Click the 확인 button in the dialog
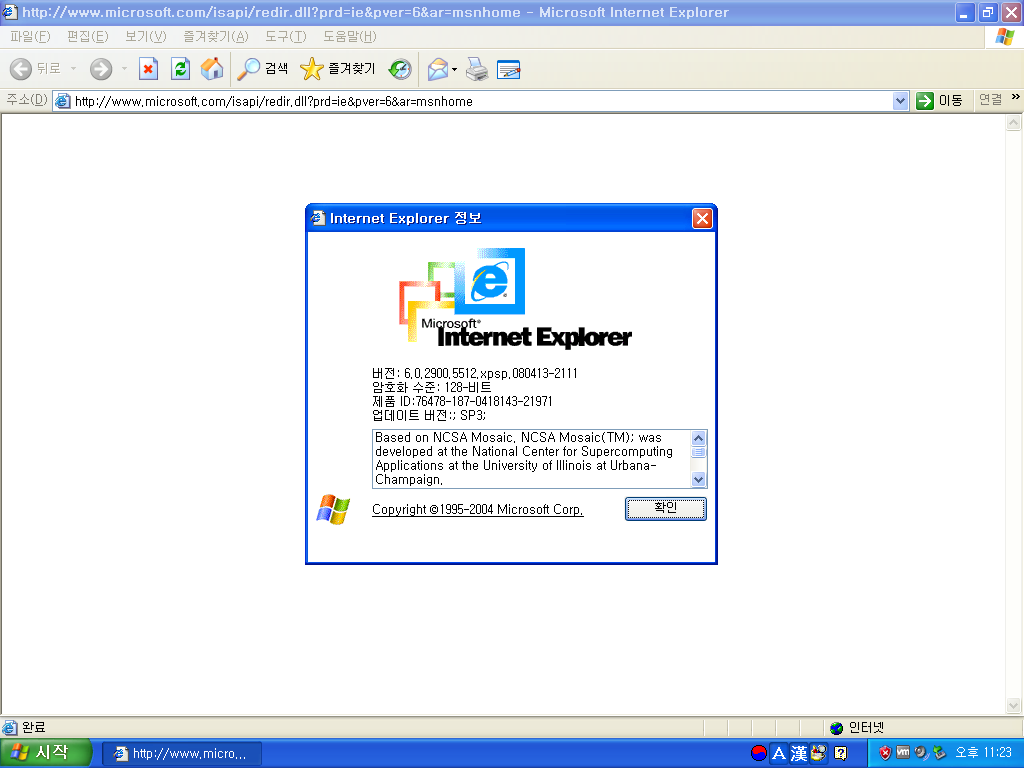 [x=665, y=508]
